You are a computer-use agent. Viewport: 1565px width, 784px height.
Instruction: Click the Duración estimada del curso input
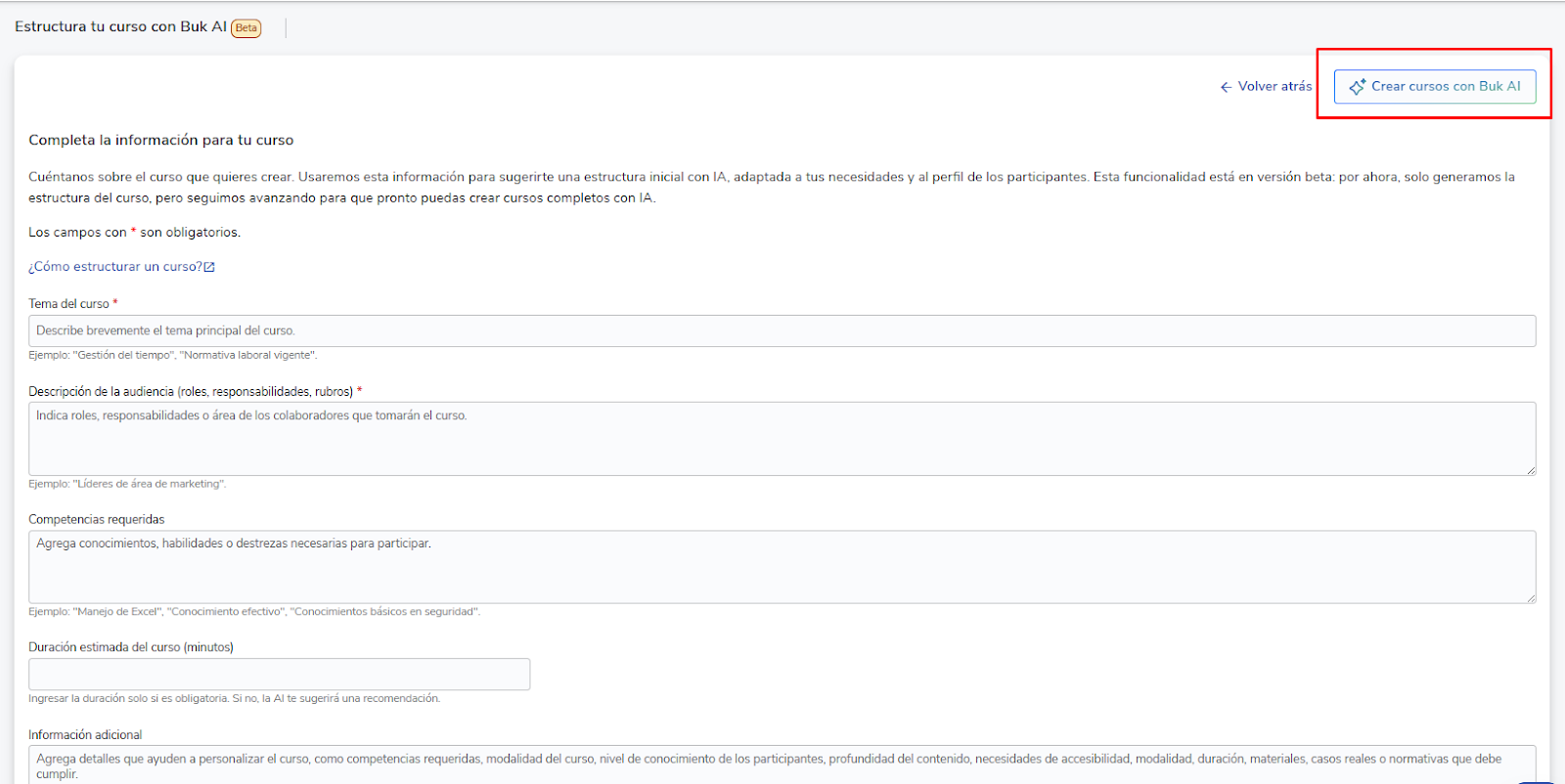coord(279,675)
